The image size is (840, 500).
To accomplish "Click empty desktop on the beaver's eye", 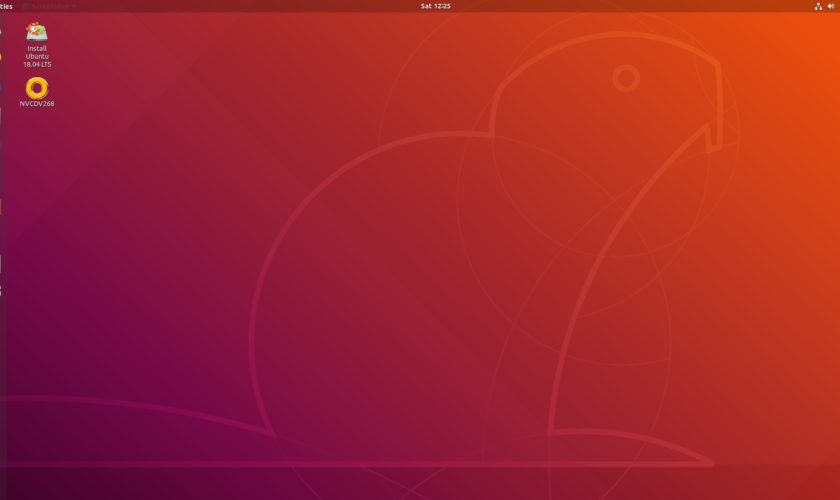I will pyautogui.click(x=626, y=77).
